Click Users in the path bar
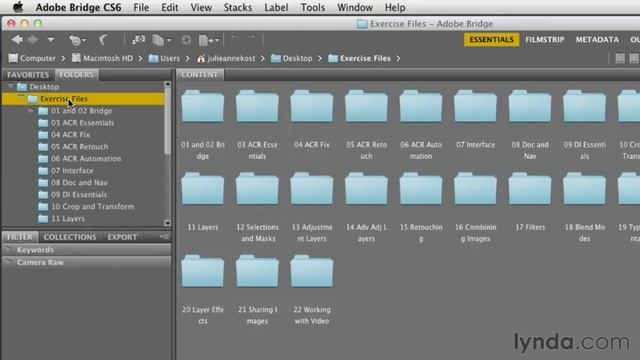Screen dimensions: 640x360 click(x=164, y=58)
